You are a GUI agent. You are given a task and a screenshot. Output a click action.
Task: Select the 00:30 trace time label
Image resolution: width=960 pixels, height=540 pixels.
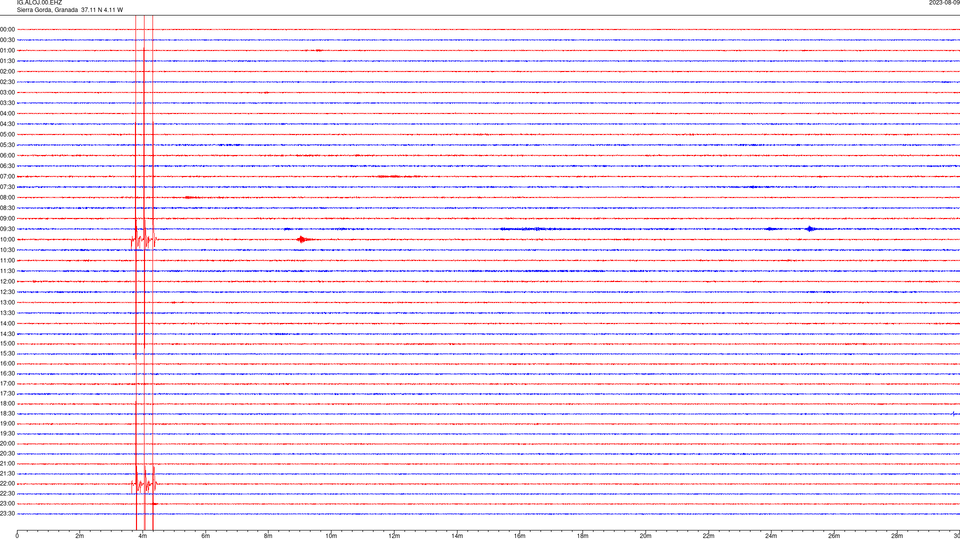tap(7, 40)
